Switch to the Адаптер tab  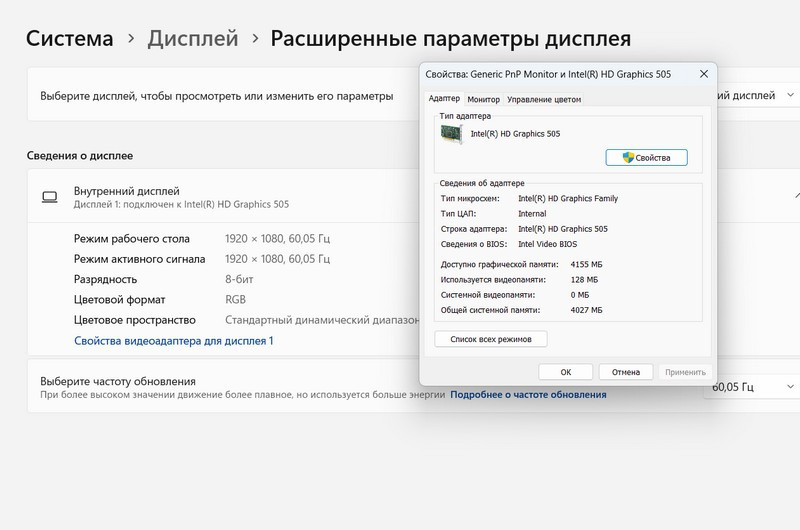click(444, 99)
